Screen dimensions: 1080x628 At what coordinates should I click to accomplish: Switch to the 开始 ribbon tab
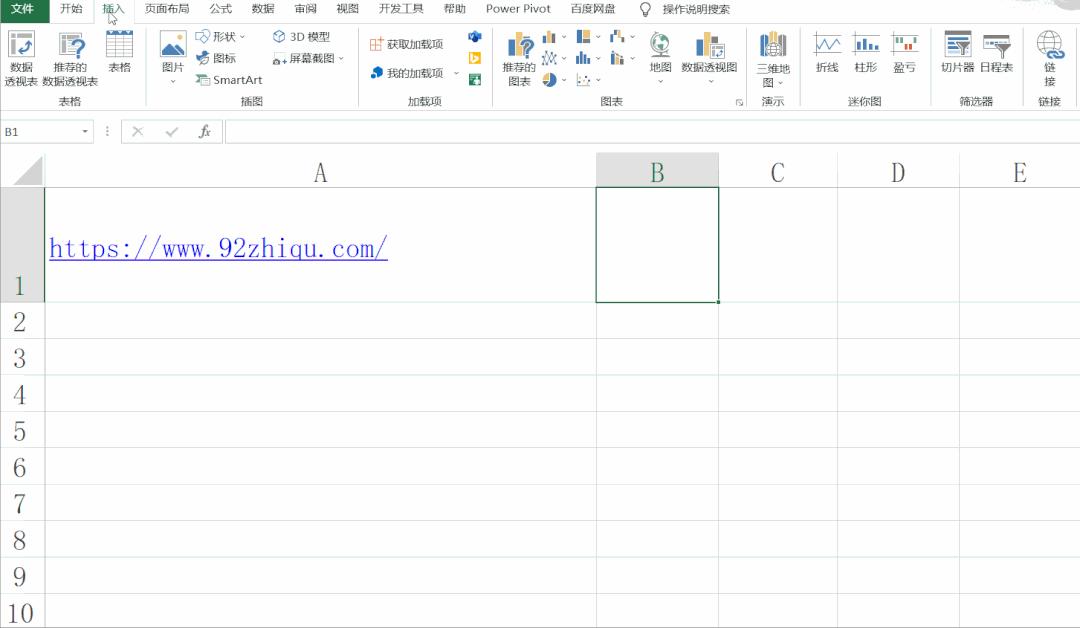point(69,9)
